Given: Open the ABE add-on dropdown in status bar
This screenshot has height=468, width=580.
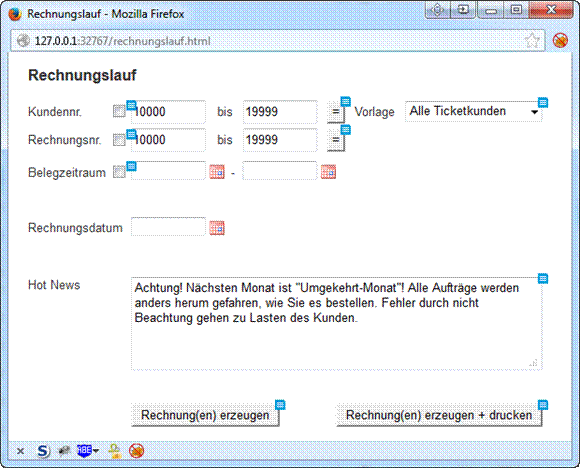Looking at the screenshot, I should click(88, 451).
